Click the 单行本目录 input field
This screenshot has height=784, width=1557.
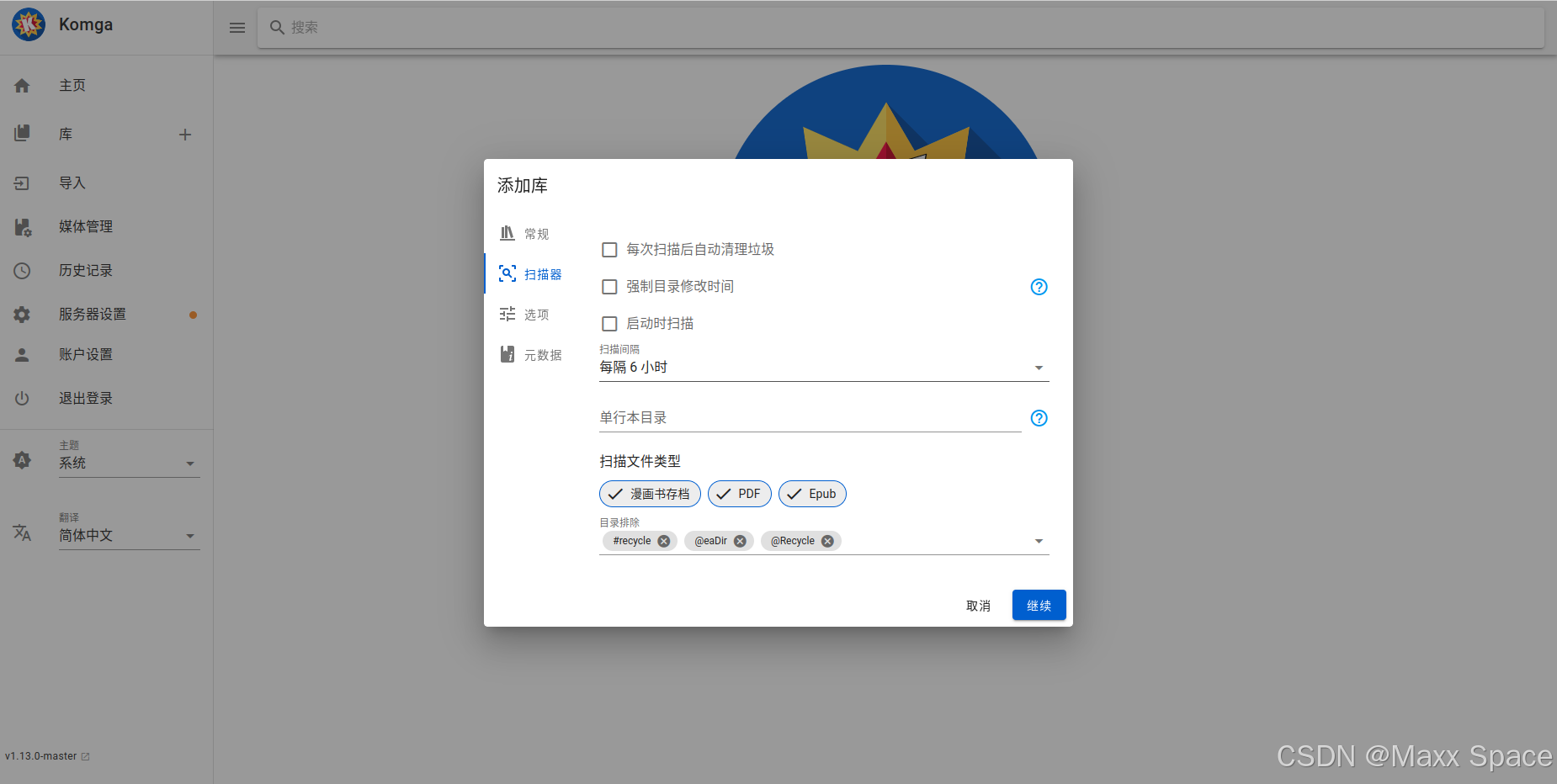(810, 418)
